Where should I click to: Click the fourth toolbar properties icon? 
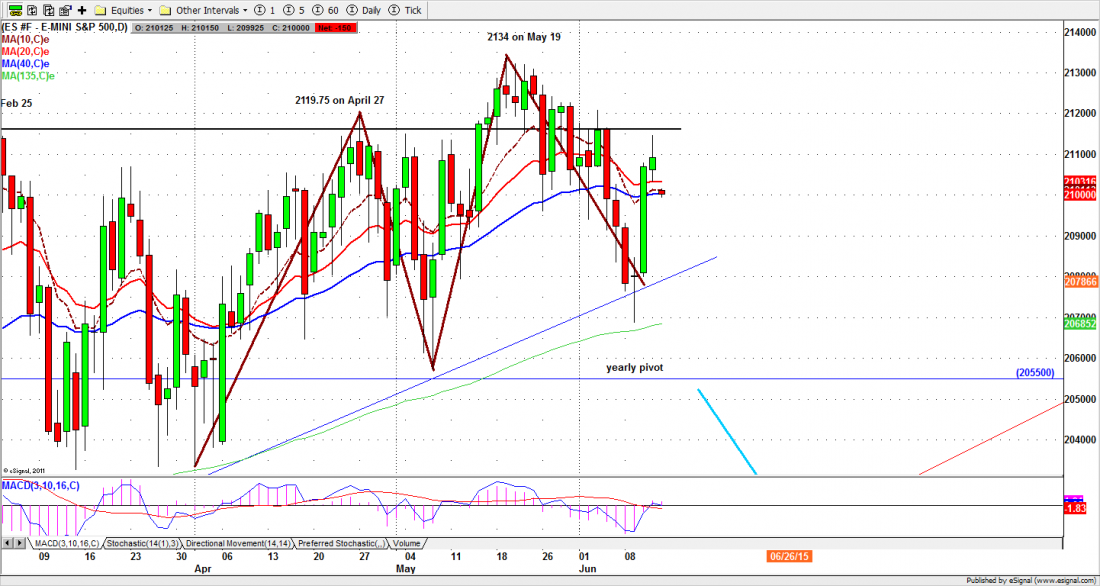pos(63,9)
